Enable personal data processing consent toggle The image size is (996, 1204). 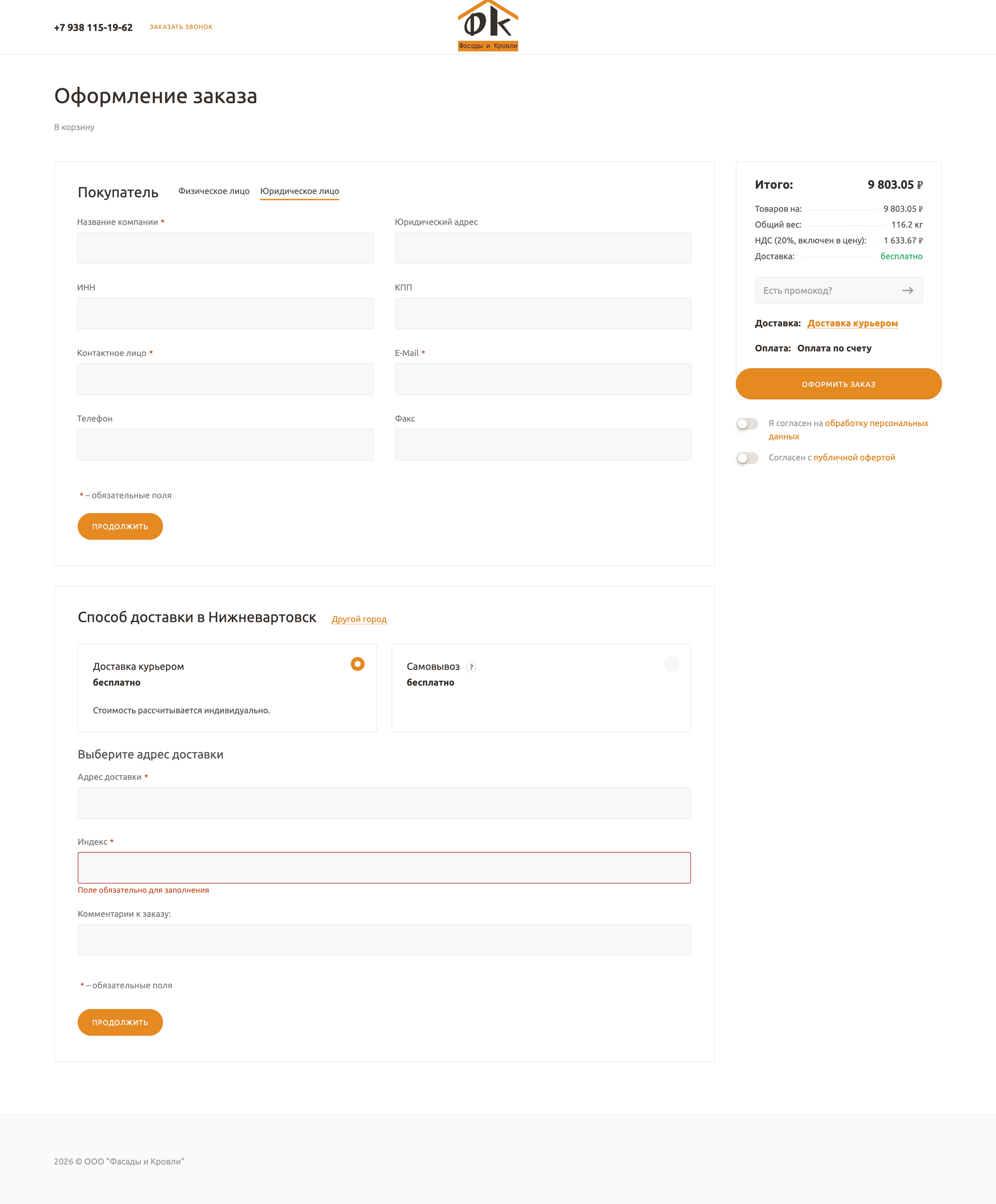point(747,424)
